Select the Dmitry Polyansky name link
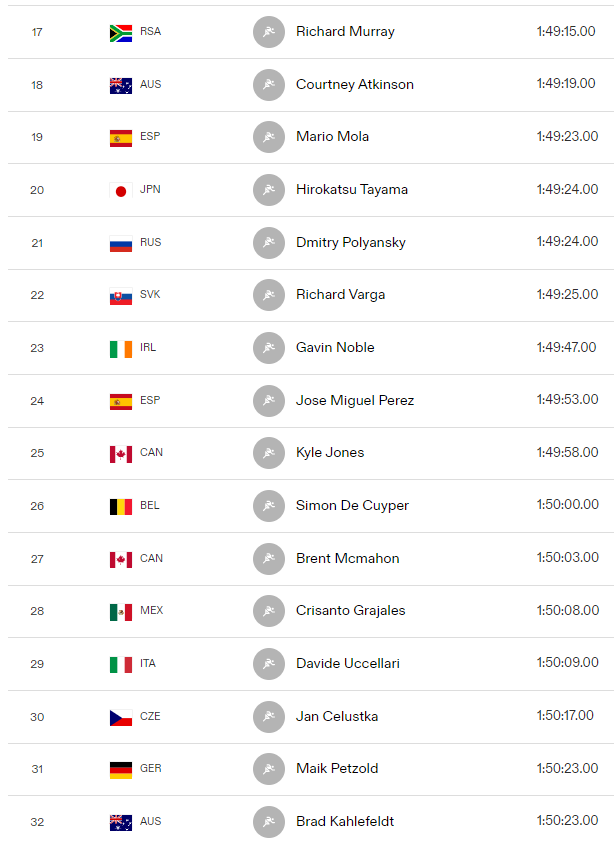Screen dimensions: 614x847 pos(350,243)
